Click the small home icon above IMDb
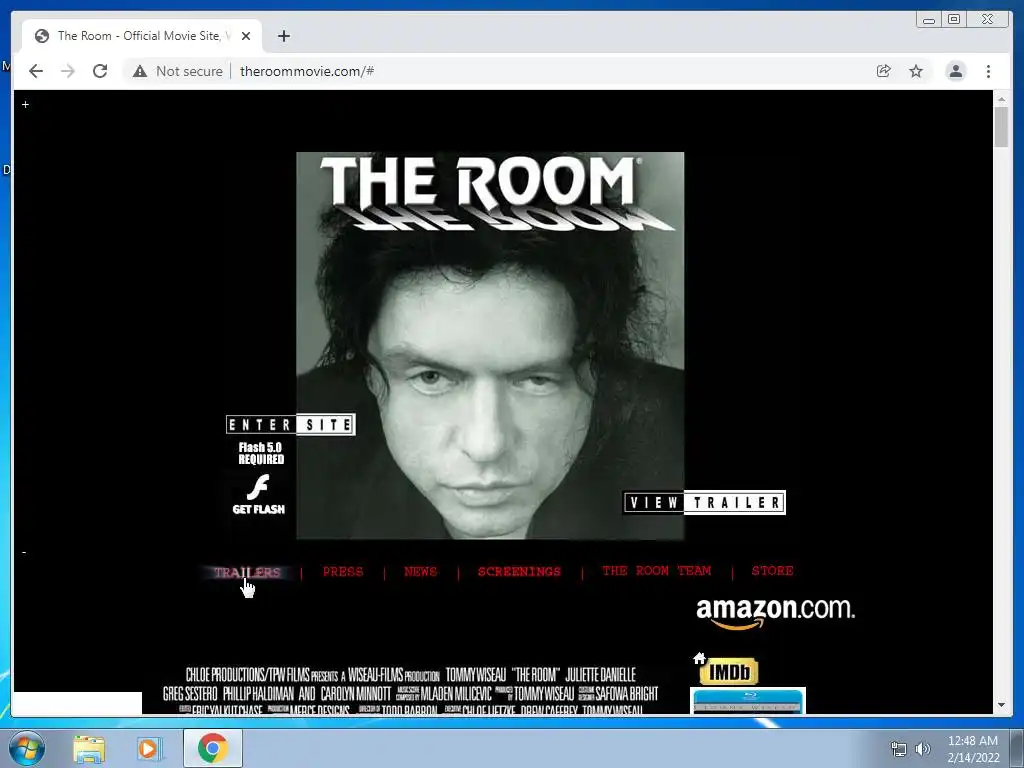The image size is (1024, 768). (699, 658)
